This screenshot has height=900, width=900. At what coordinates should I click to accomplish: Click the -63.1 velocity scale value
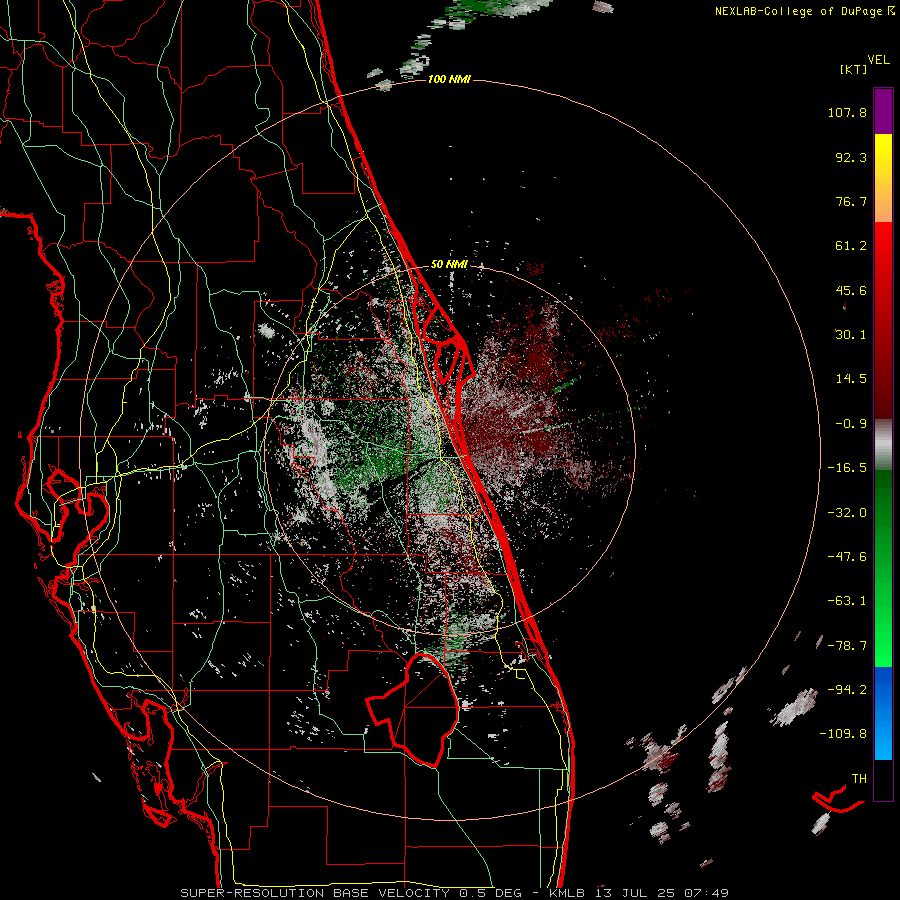tap(847, 601)
